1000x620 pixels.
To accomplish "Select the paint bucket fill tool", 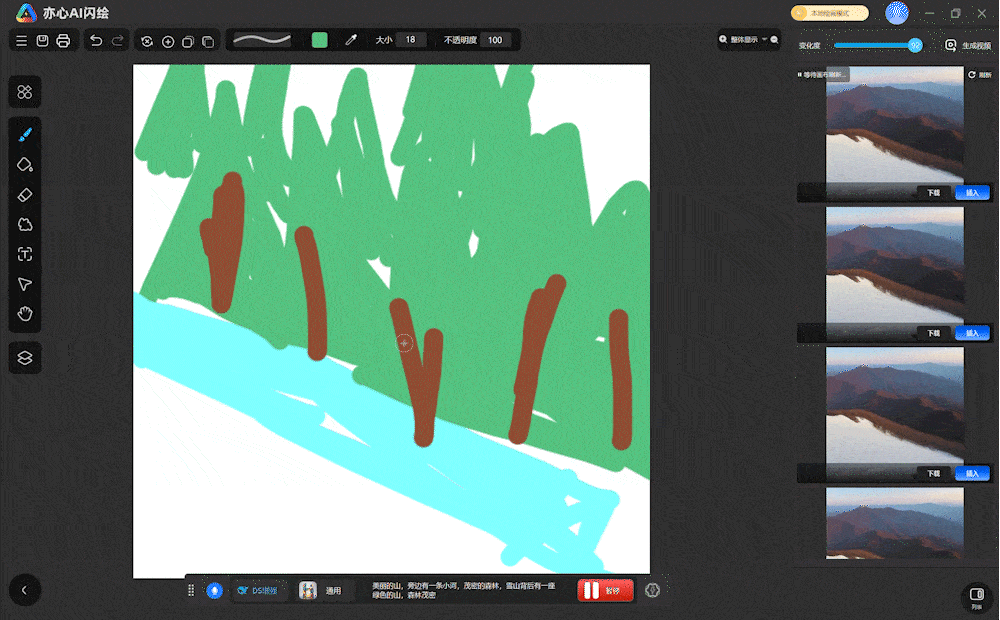I will click(26, 164).
